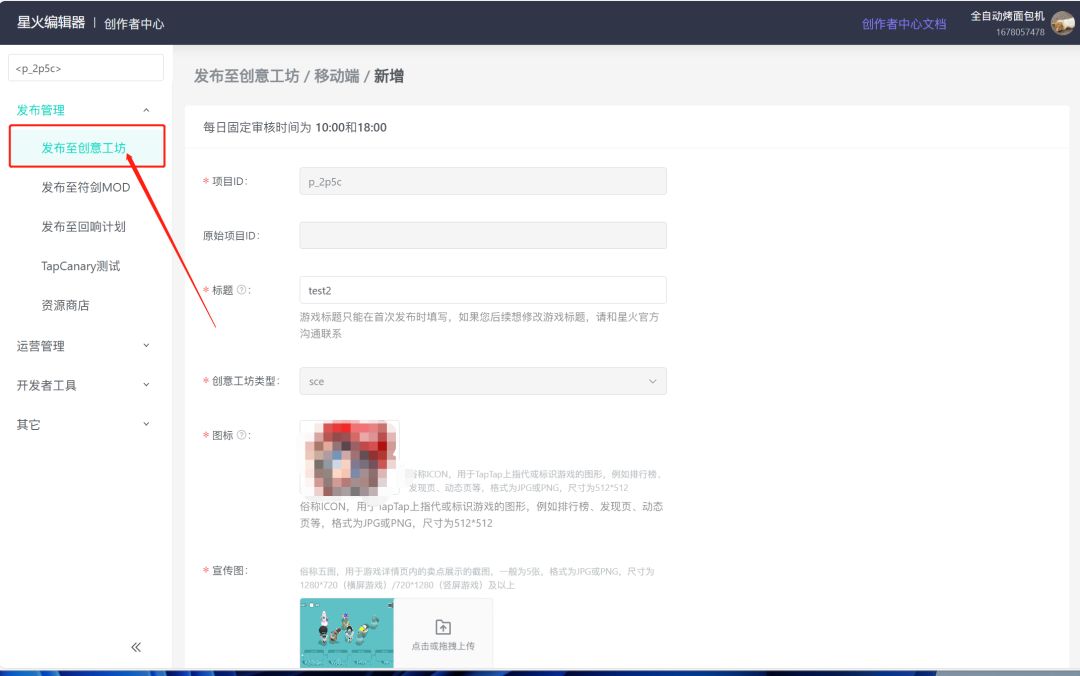Click 创作者中心 header title

tap(134, 24)
